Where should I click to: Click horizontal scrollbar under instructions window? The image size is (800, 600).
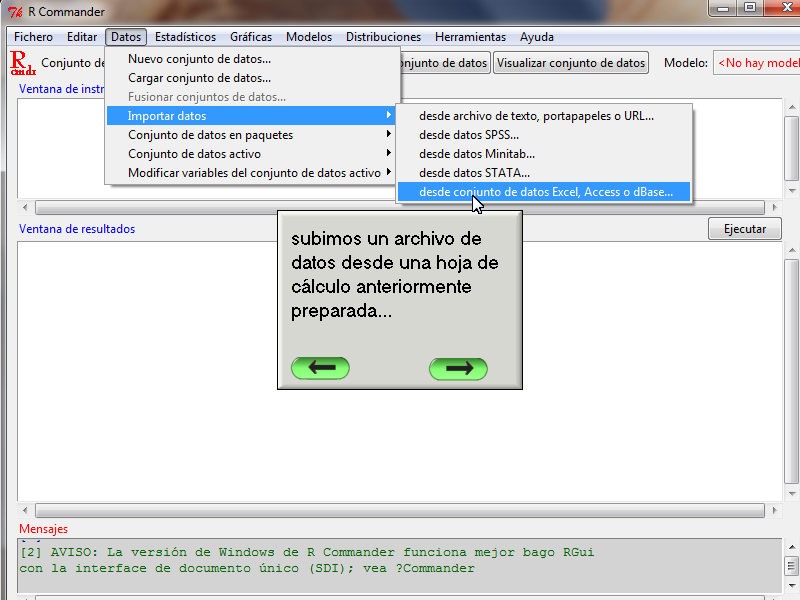(x=400, y=208)
